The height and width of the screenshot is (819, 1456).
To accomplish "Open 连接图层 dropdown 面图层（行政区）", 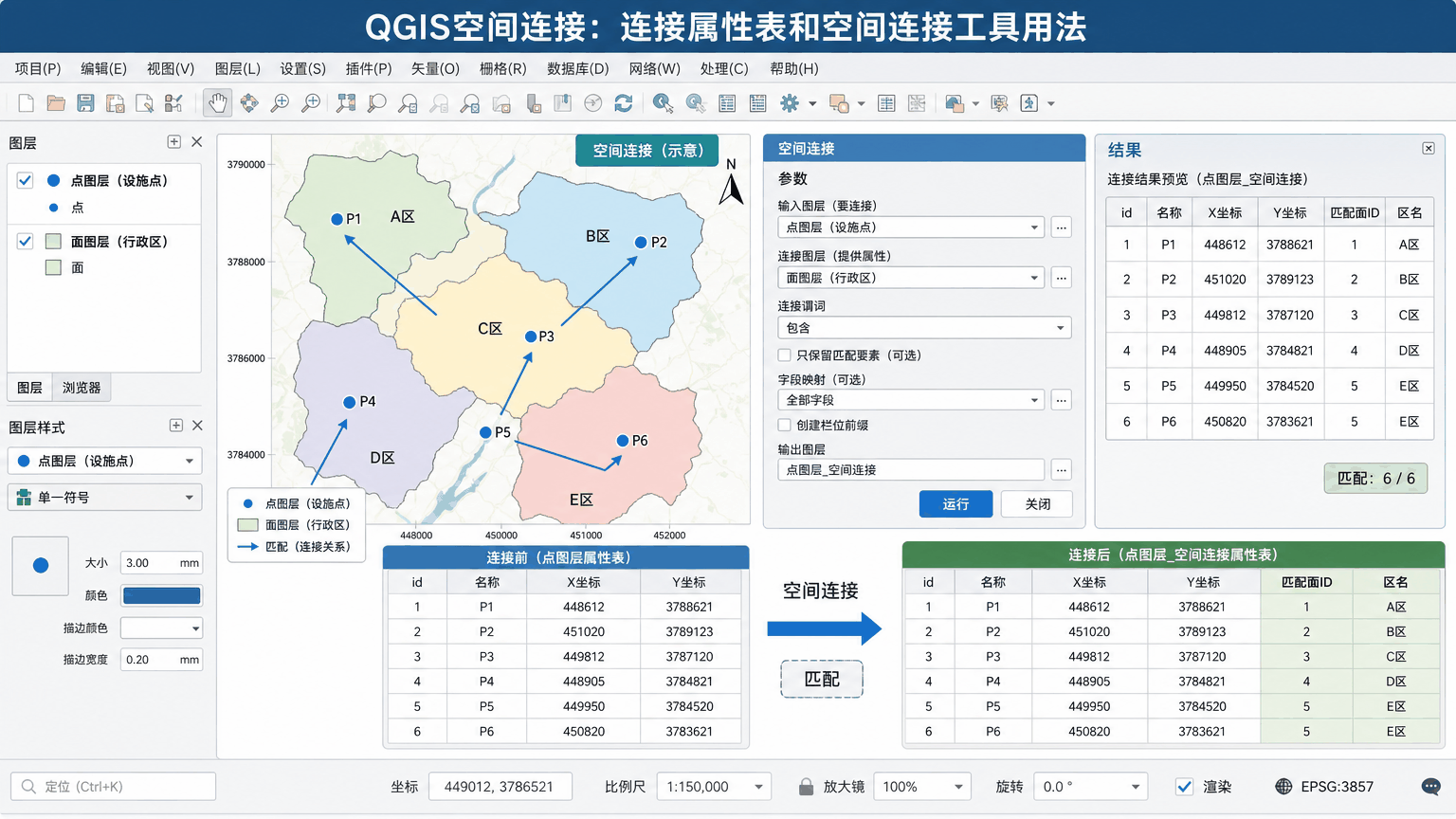I will click(911, 278).
